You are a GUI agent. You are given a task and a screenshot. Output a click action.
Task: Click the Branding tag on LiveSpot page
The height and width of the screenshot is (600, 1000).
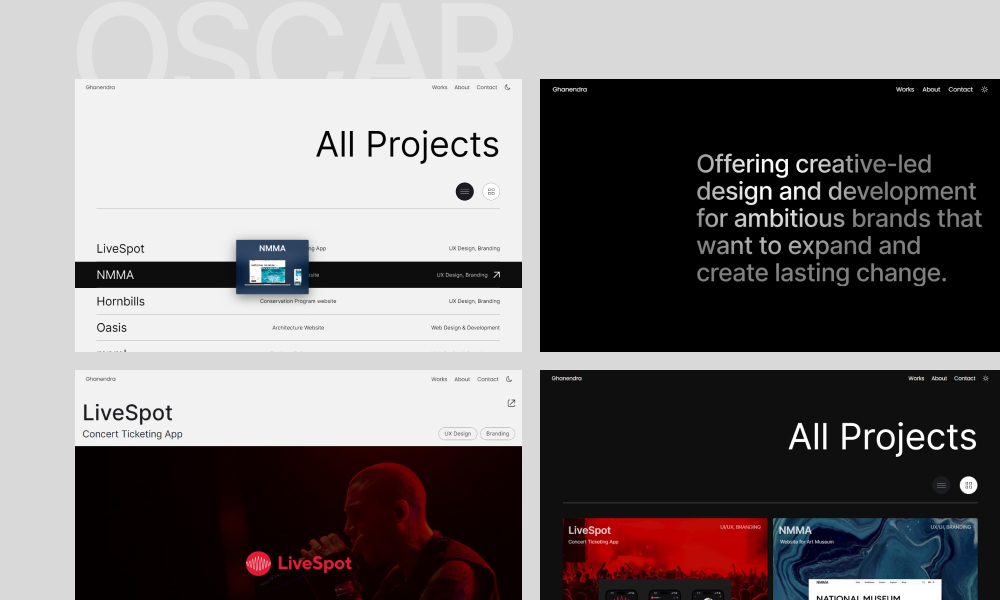pos(497,434)
